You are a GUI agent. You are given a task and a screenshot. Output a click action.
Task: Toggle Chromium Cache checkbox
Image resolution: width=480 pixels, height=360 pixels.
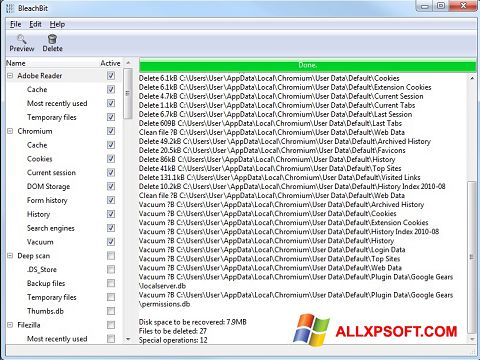tap(111, 145)
